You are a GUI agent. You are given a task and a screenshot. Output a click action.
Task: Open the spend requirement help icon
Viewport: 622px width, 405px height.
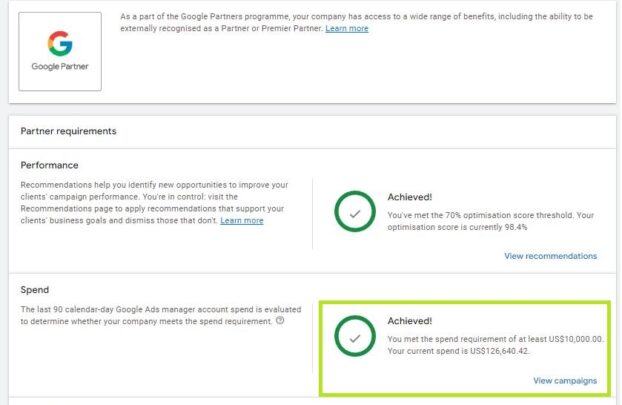280,321
